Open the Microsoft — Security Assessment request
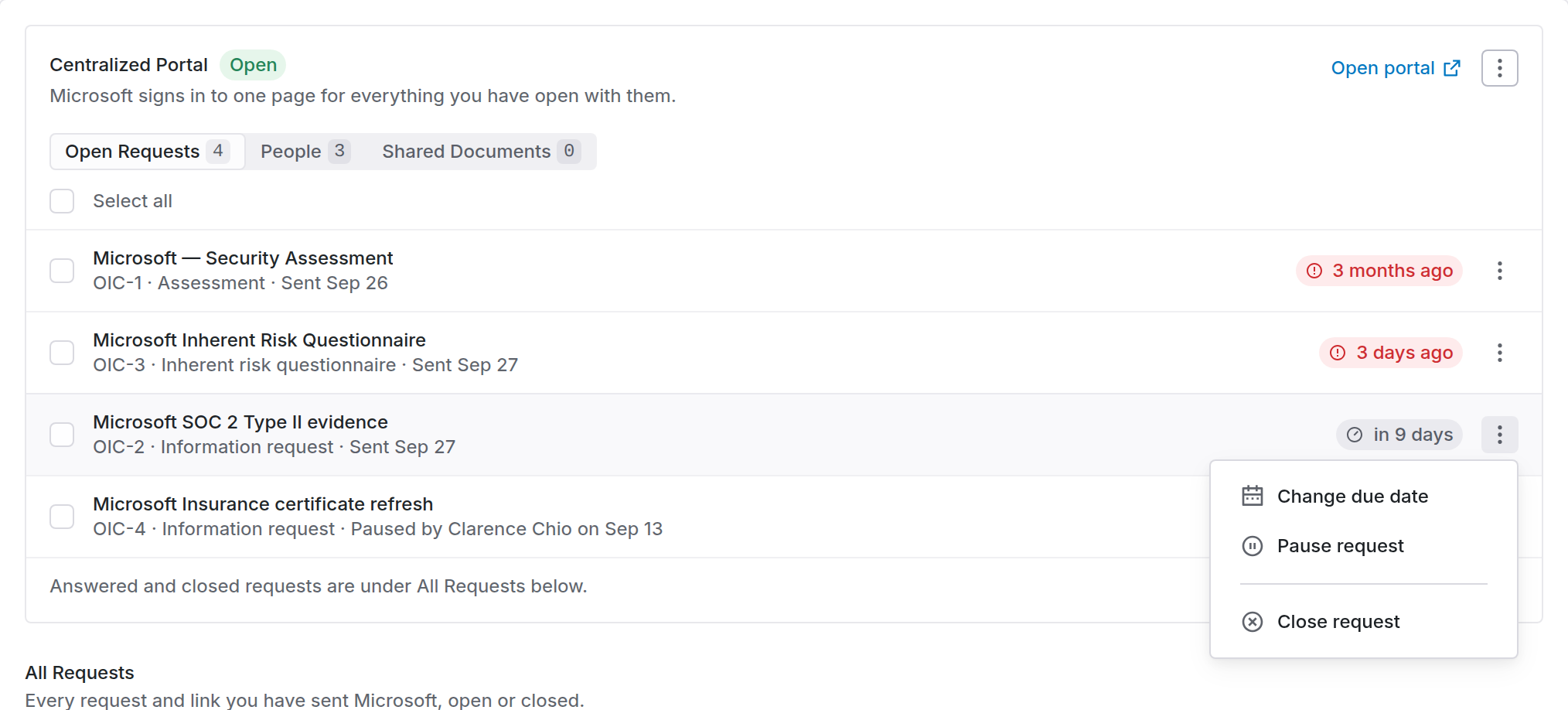This screenshot has width=1568, height=710. coord(243,258)
